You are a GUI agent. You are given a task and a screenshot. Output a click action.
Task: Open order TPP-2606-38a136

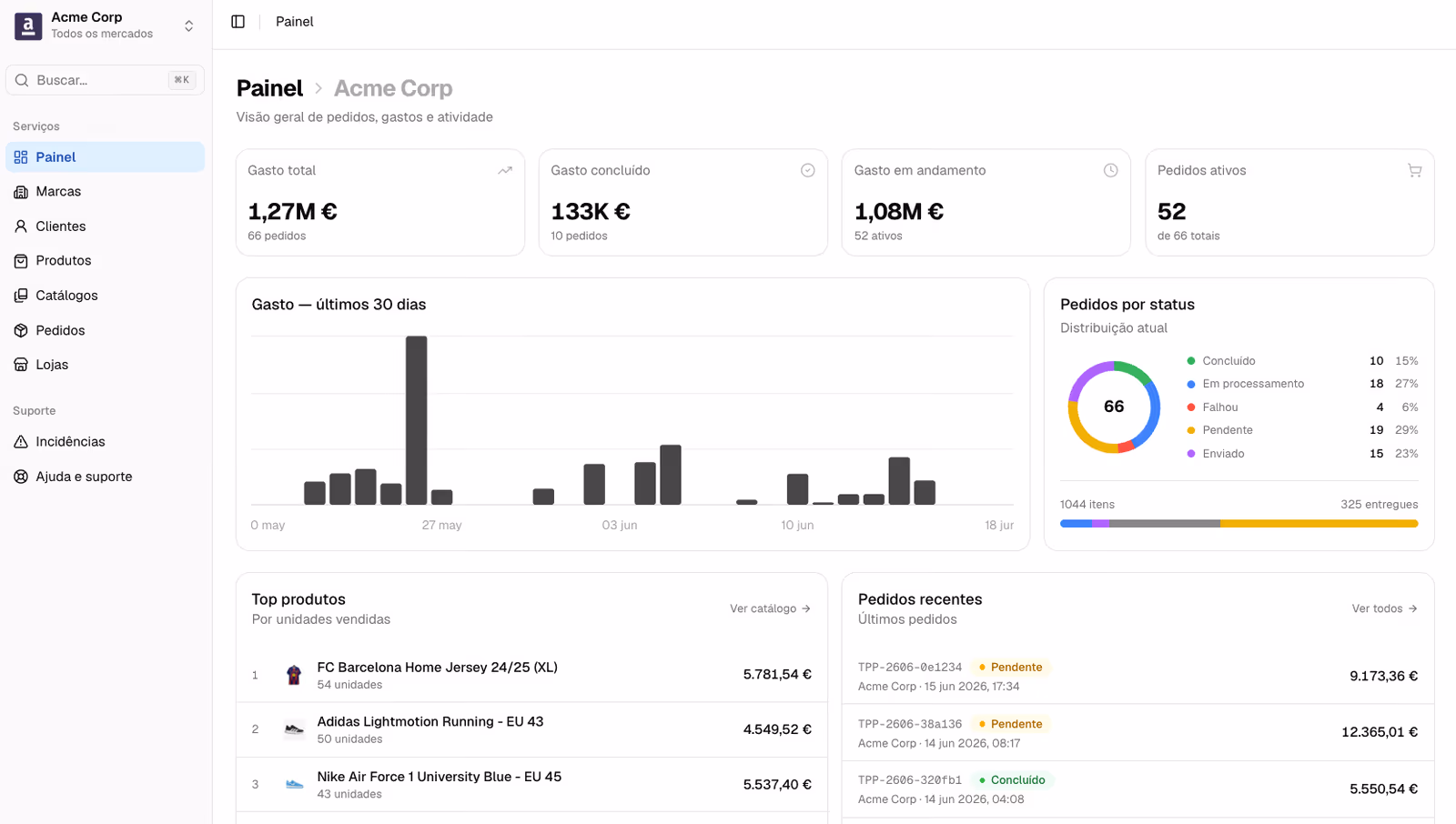1137,732
